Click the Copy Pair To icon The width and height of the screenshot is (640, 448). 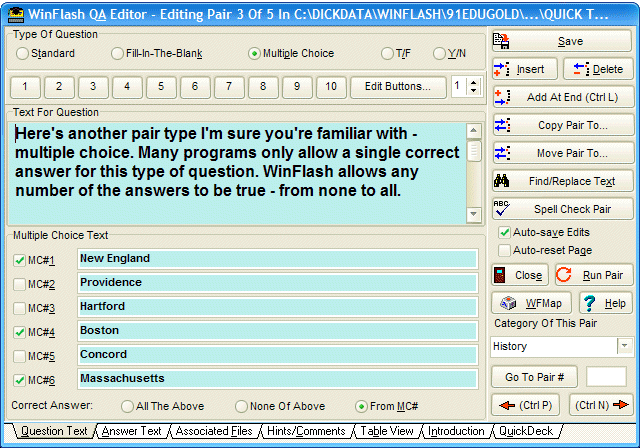point(502,125)
